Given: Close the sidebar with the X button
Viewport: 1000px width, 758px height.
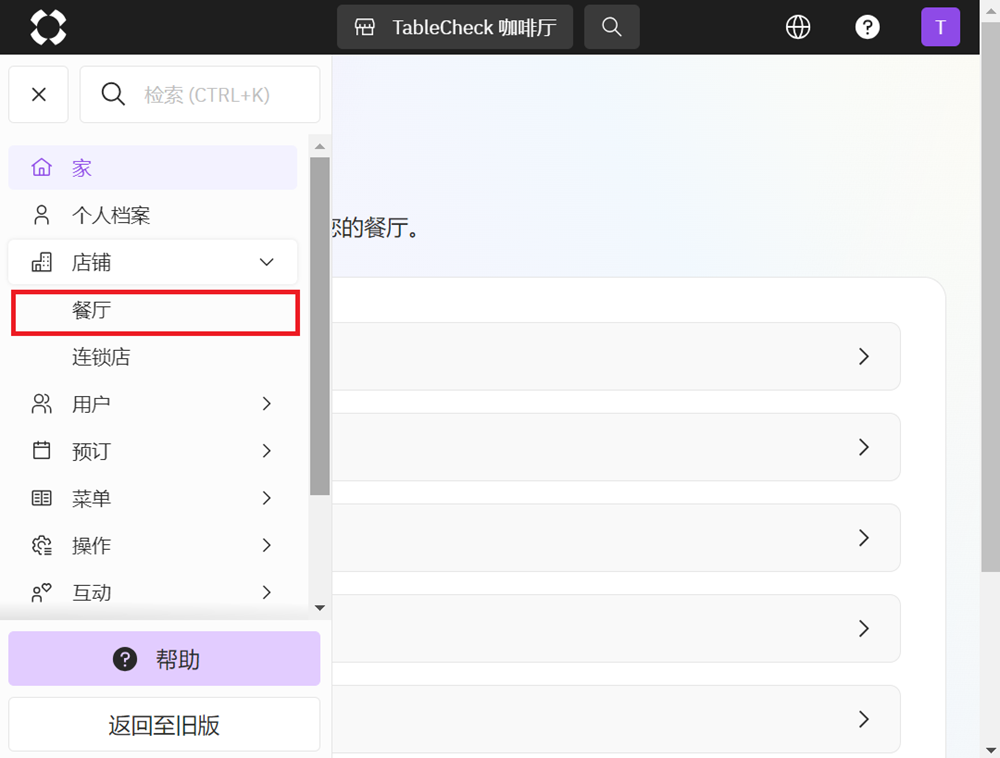Looking at the screenshot, I should 38,94.
